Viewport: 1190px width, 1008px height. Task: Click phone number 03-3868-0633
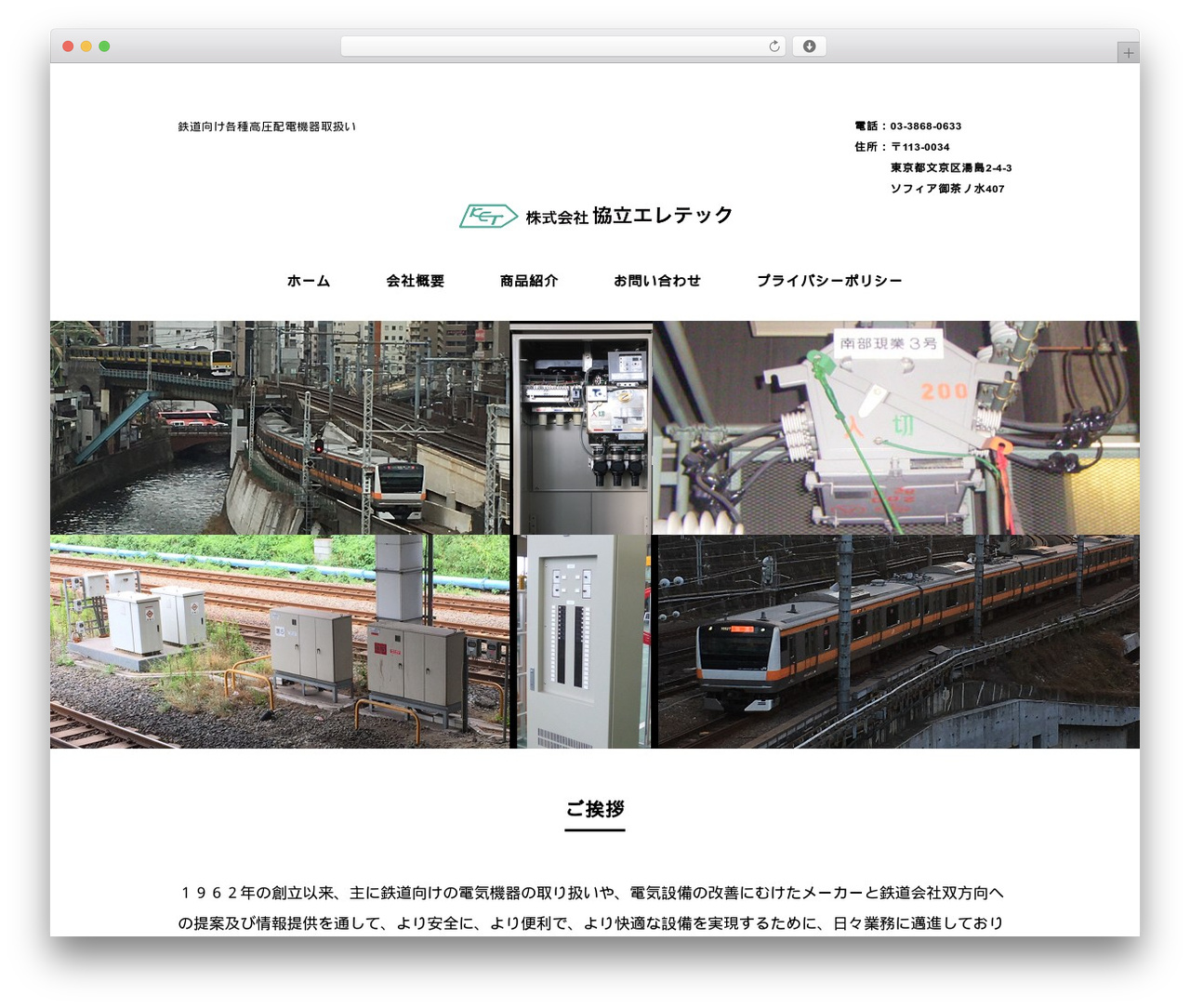[x=926, y=126]
